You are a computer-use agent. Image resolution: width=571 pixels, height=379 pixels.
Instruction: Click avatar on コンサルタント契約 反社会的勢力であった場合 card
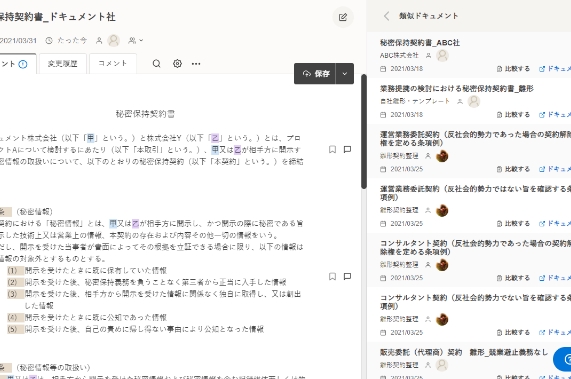(442, 265)
